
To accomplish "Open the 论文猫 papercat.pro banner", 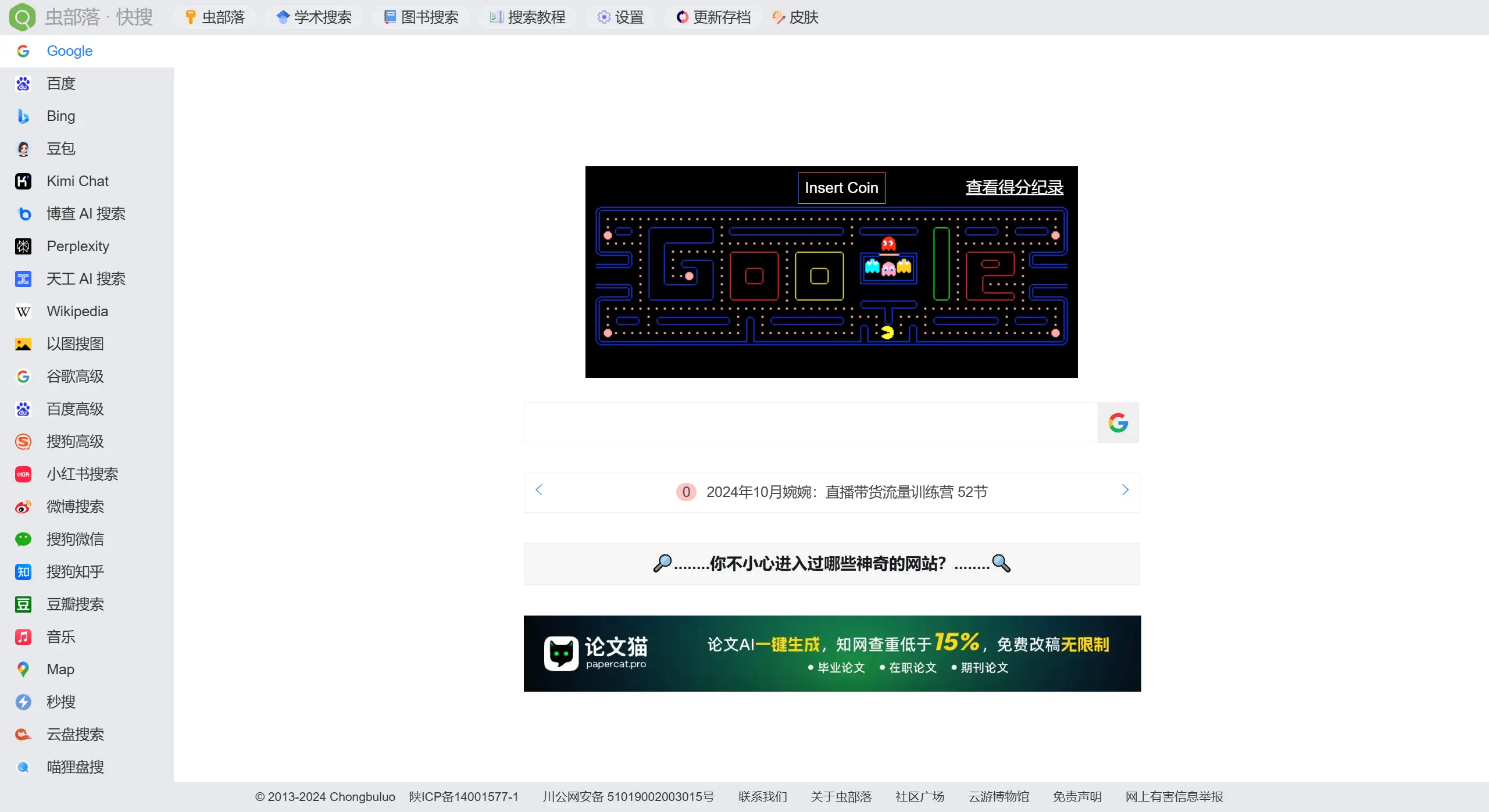I will pyautogui.click(x=831, y=653).
